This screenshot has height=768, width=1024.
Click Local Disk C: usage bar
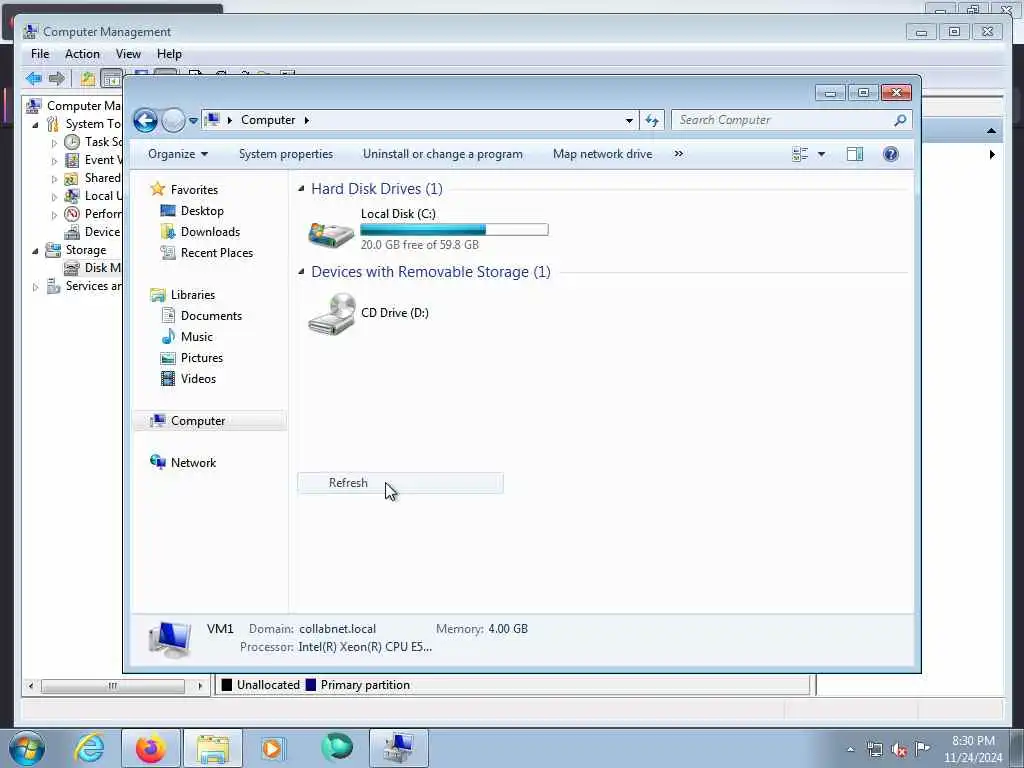[x=455, y=229]
